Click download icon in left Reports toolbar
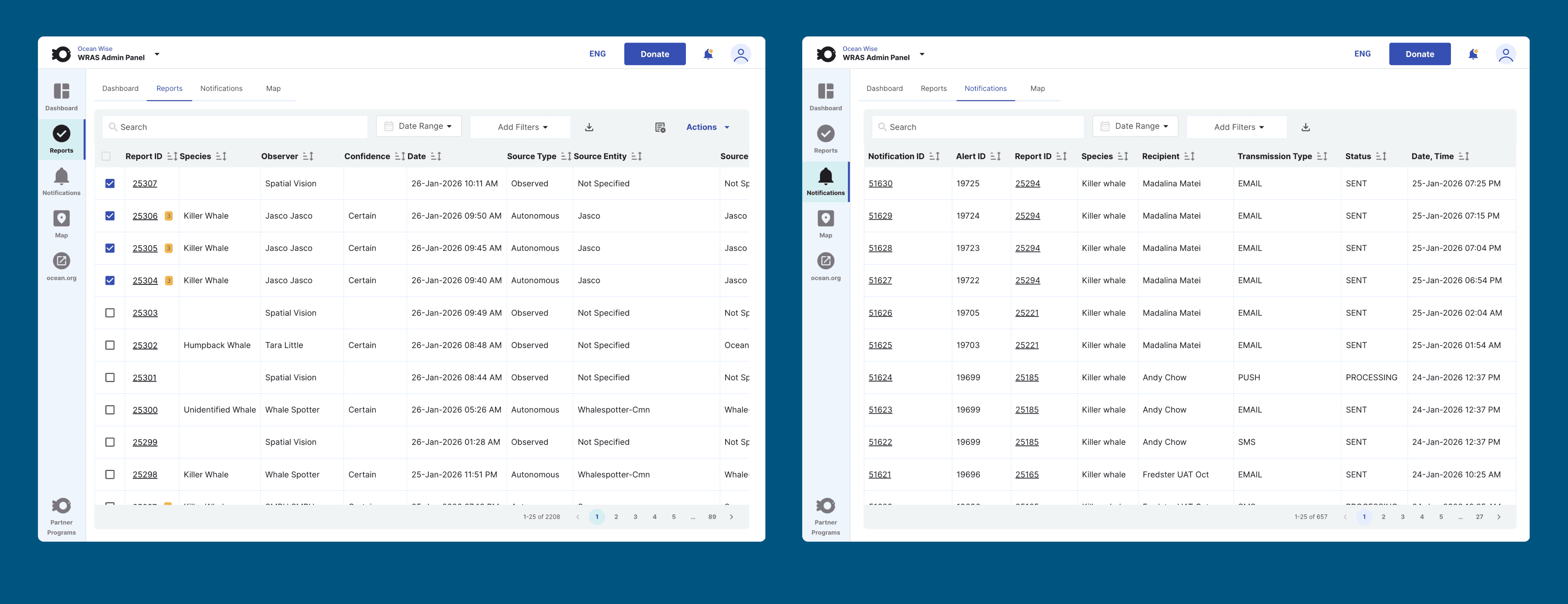Screen dimensions: 1568x604 [x=589, y=127]
